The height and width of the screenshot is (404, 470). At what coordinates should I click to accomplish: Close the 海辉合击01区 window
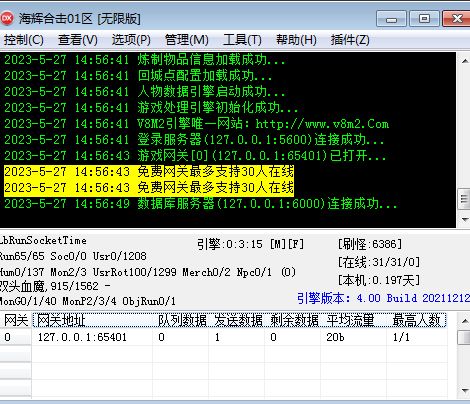pyautogui.click(x=456, y=18)
